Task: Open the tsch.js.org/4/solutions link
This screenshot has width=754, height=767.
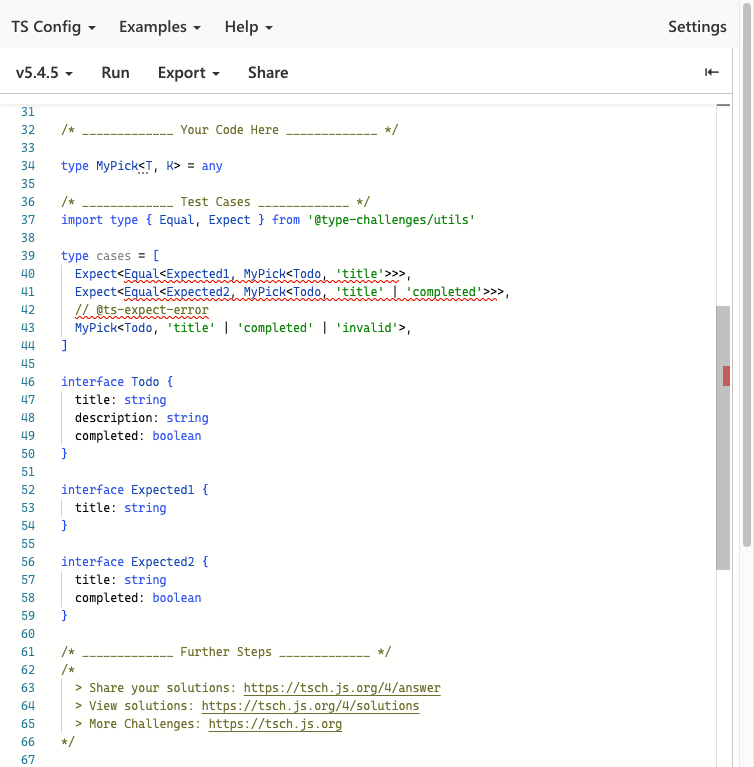Action: [310, 706]
